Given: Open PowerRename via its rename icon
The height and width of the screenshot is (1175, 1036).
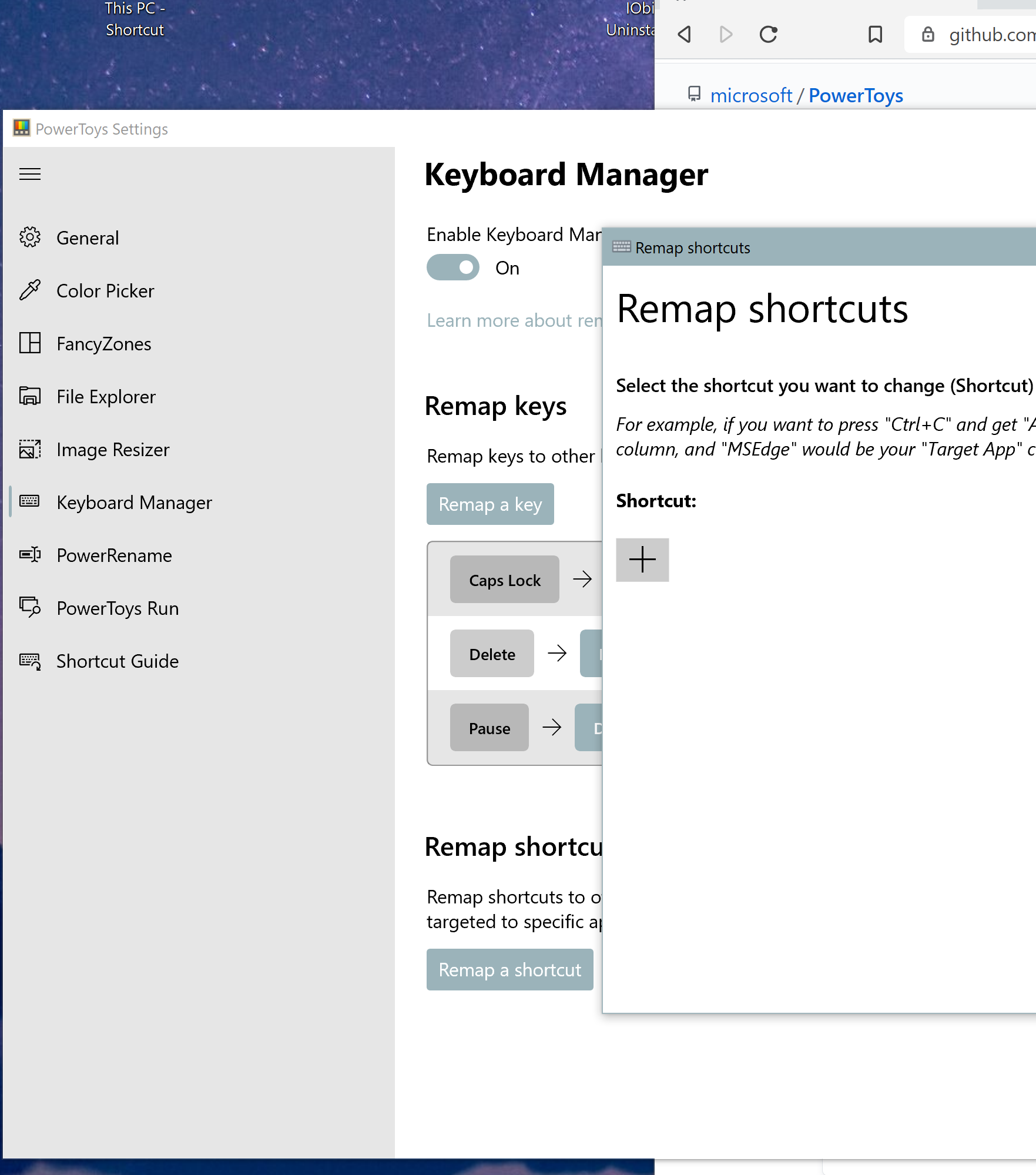Looking at the screenshot, I should point(29,555).
